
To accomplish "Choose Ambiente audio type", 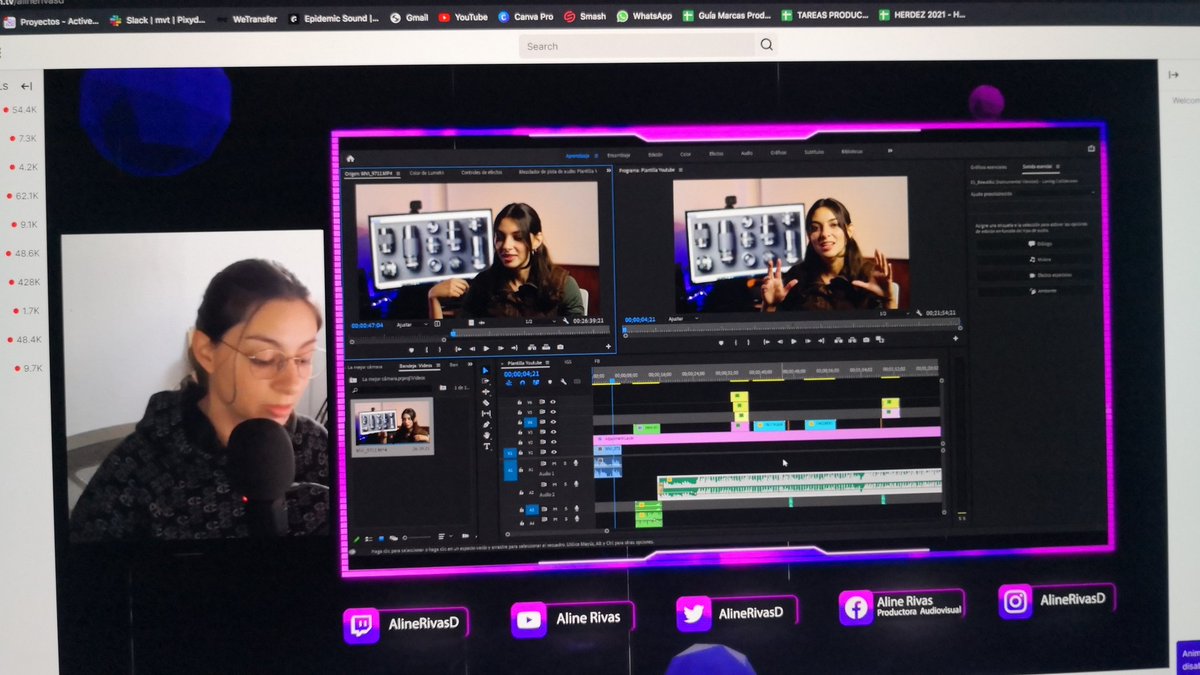I will tap(1037, 291).
